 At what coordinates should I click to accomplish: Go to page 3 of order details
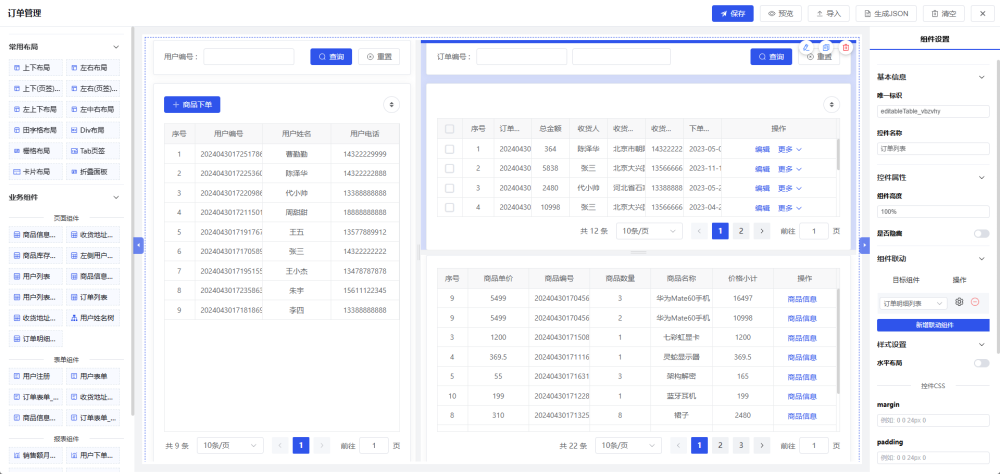pos(740,445)
